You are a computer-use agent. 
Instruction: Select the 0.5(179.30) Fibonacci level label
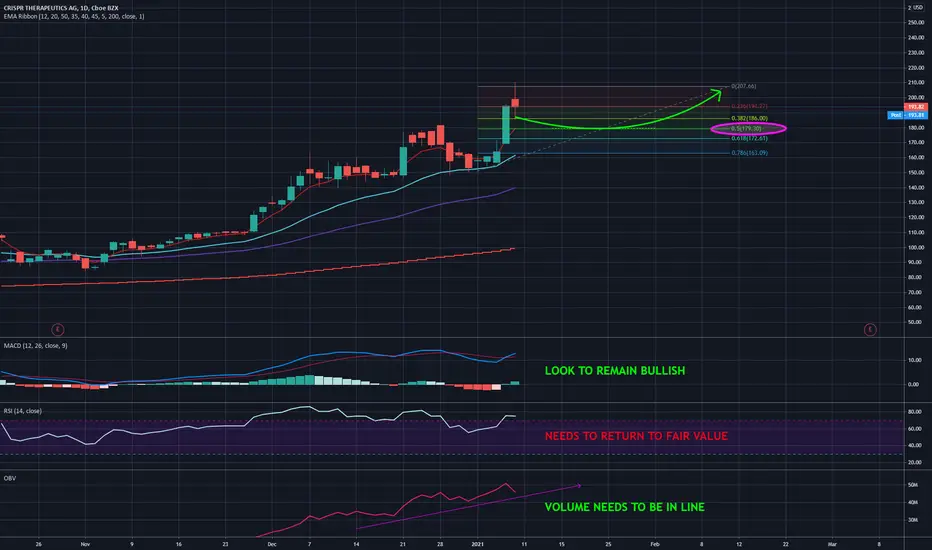[x=746, y=128]
